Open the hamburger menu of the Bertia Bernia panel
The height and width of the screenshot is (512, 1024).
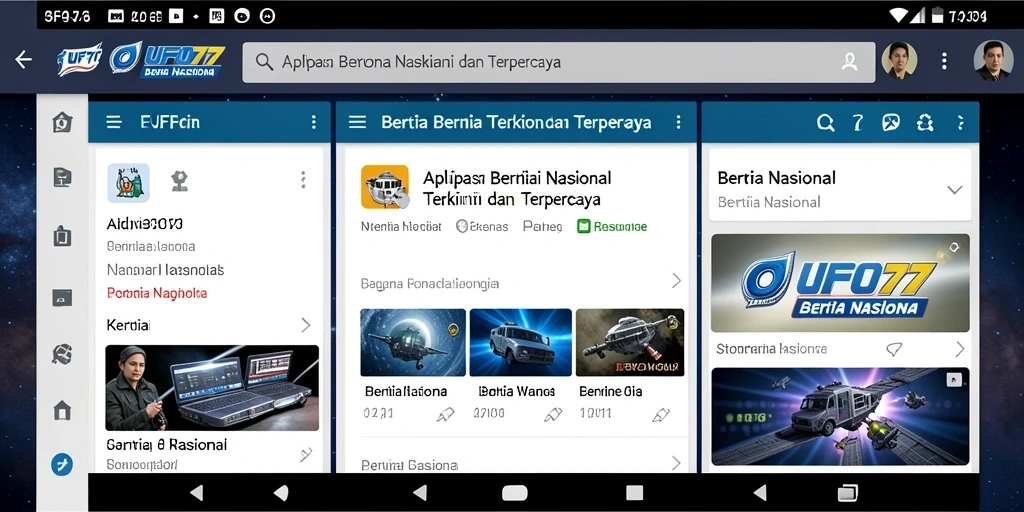click(357, 122)
